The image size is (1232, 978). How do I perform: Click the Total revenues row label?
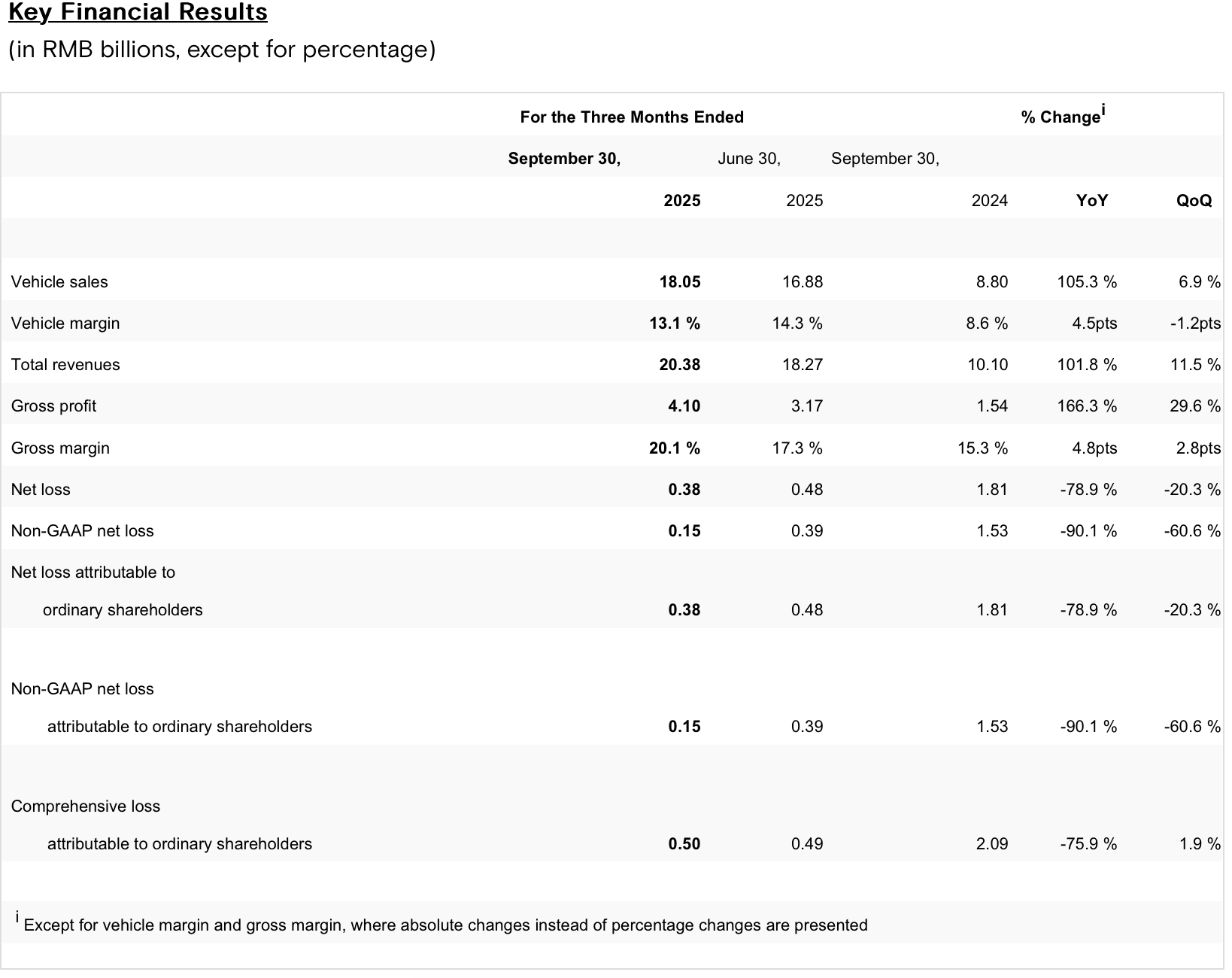[65, 365]
